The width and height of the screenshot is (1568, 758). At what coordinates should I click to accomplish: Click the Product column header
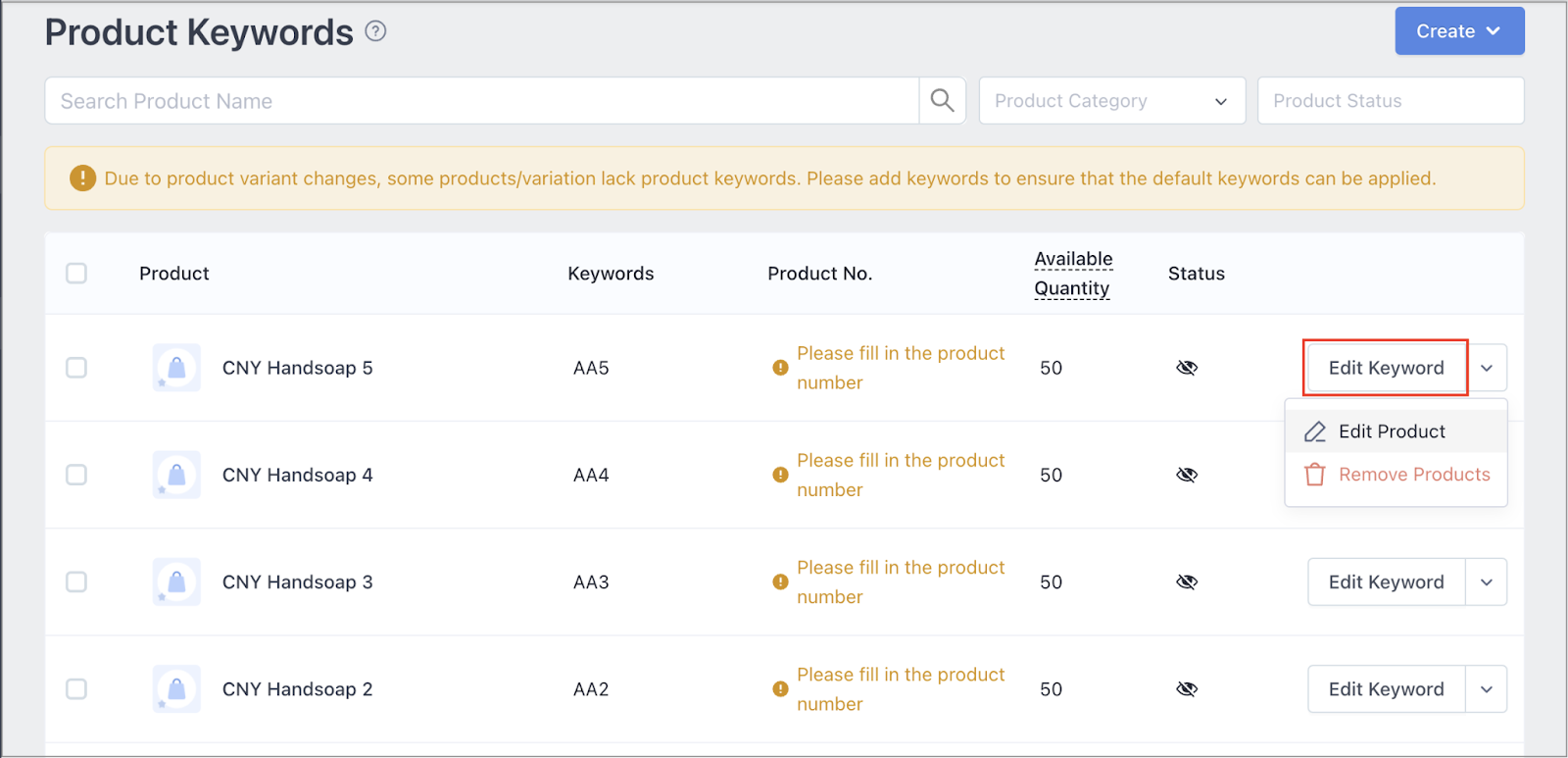(174, 274)
